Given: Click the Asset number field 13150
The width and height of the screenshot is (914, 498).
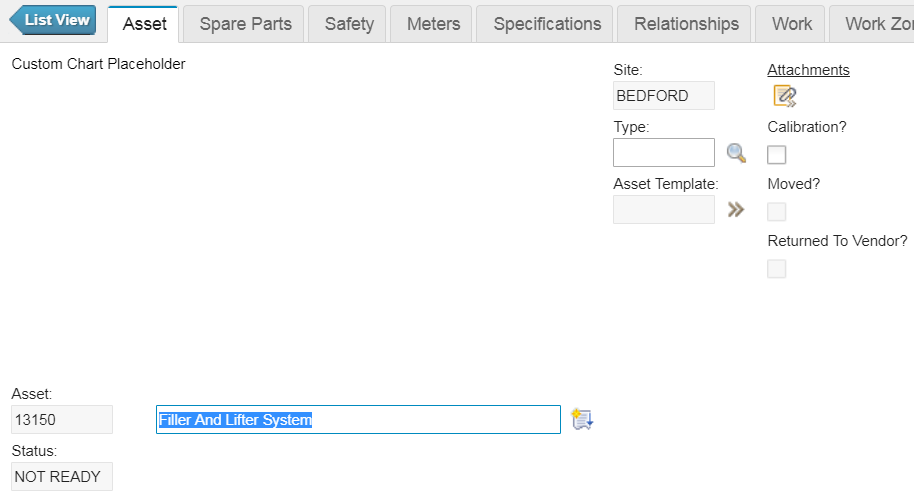Looking at the screenshot, I should point(62,420).
